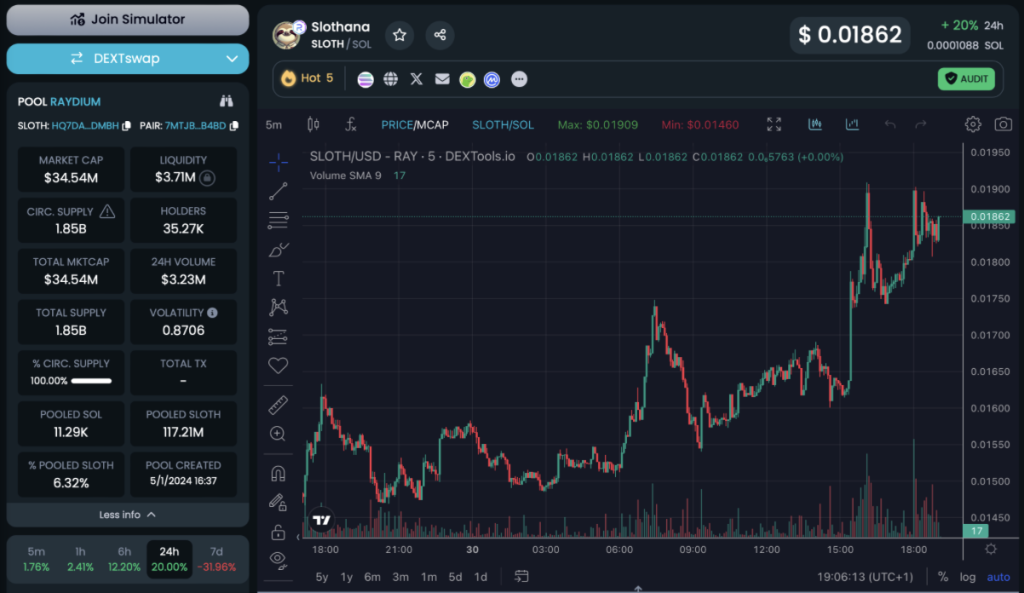This screenshot has height=593, width=1024.
Task: Open the forecasting position tools group
Action: (278, 336)
